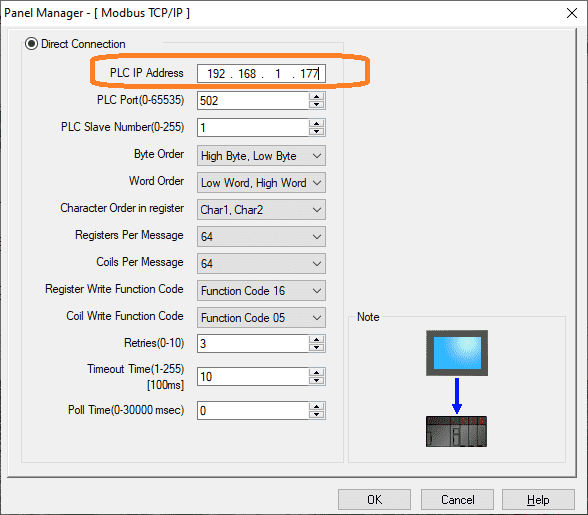Decrease the Timeout Time value
The image size is (588, 515).
coord(317,381)
